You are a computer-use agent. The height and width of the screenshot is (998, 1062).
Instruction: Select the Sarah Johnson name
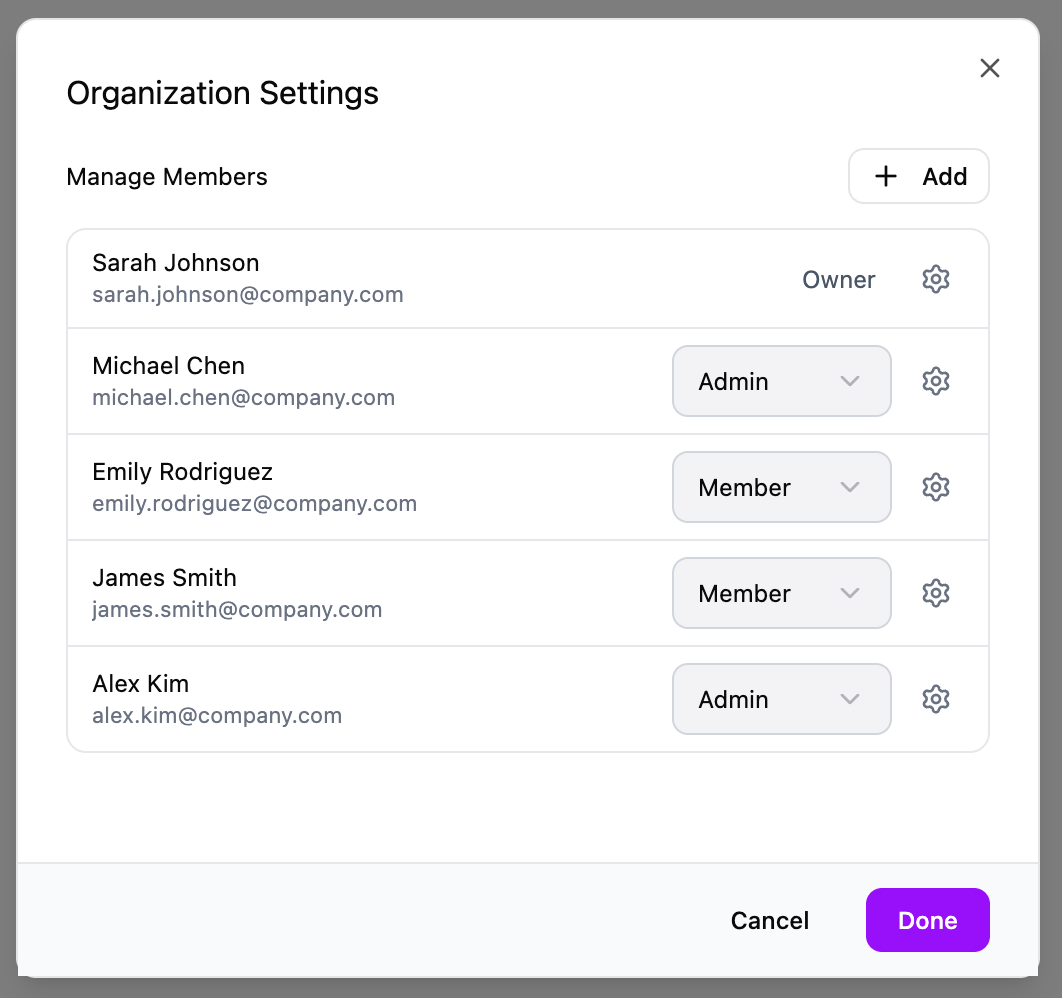[x=175, y=263]
